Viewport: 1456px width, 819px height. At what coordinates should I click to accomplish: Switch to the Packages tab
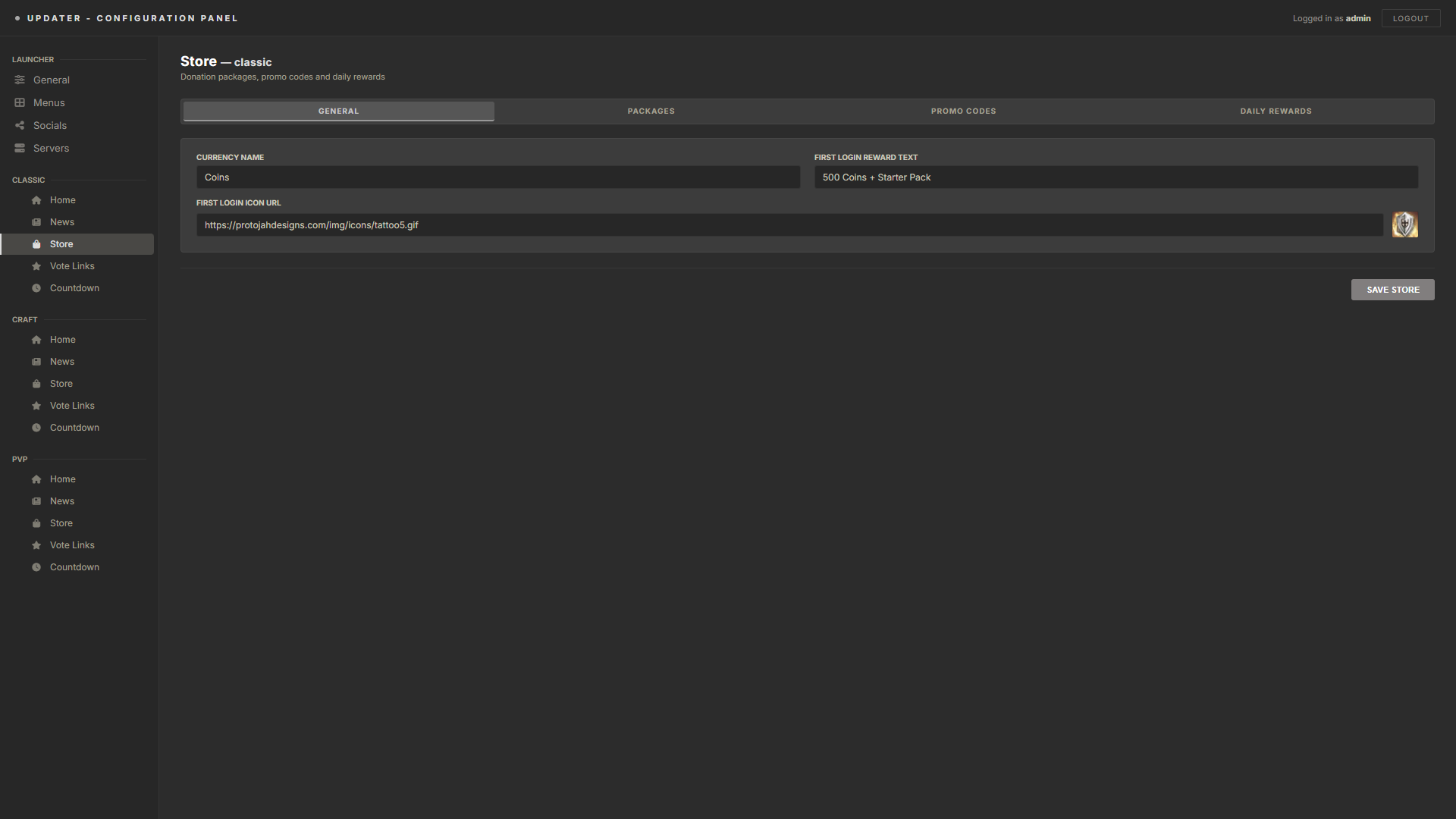pyautogui.click(x=651, y=111)
